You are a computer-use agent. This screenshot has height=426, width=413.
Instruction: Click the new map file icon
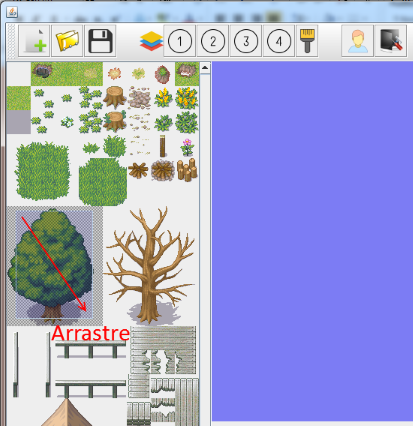coord(34,41)
